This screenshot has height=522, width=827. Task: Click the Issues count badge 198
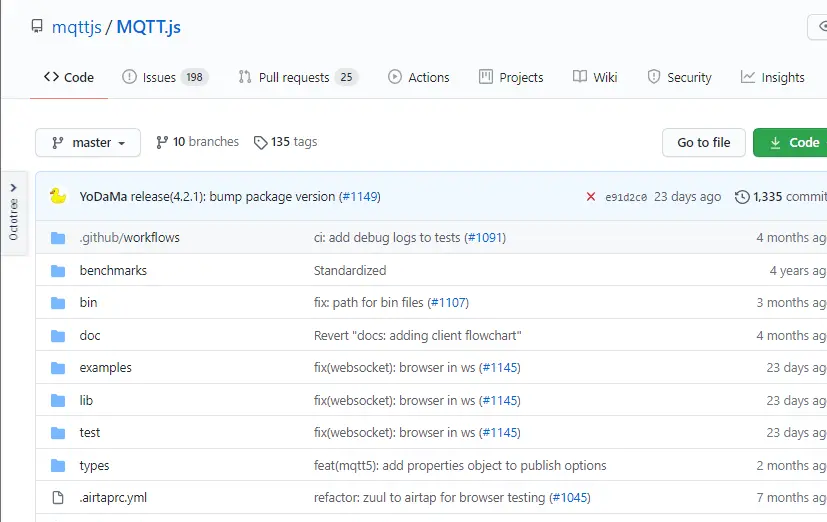pyautogui.click(x=195, y=78)
